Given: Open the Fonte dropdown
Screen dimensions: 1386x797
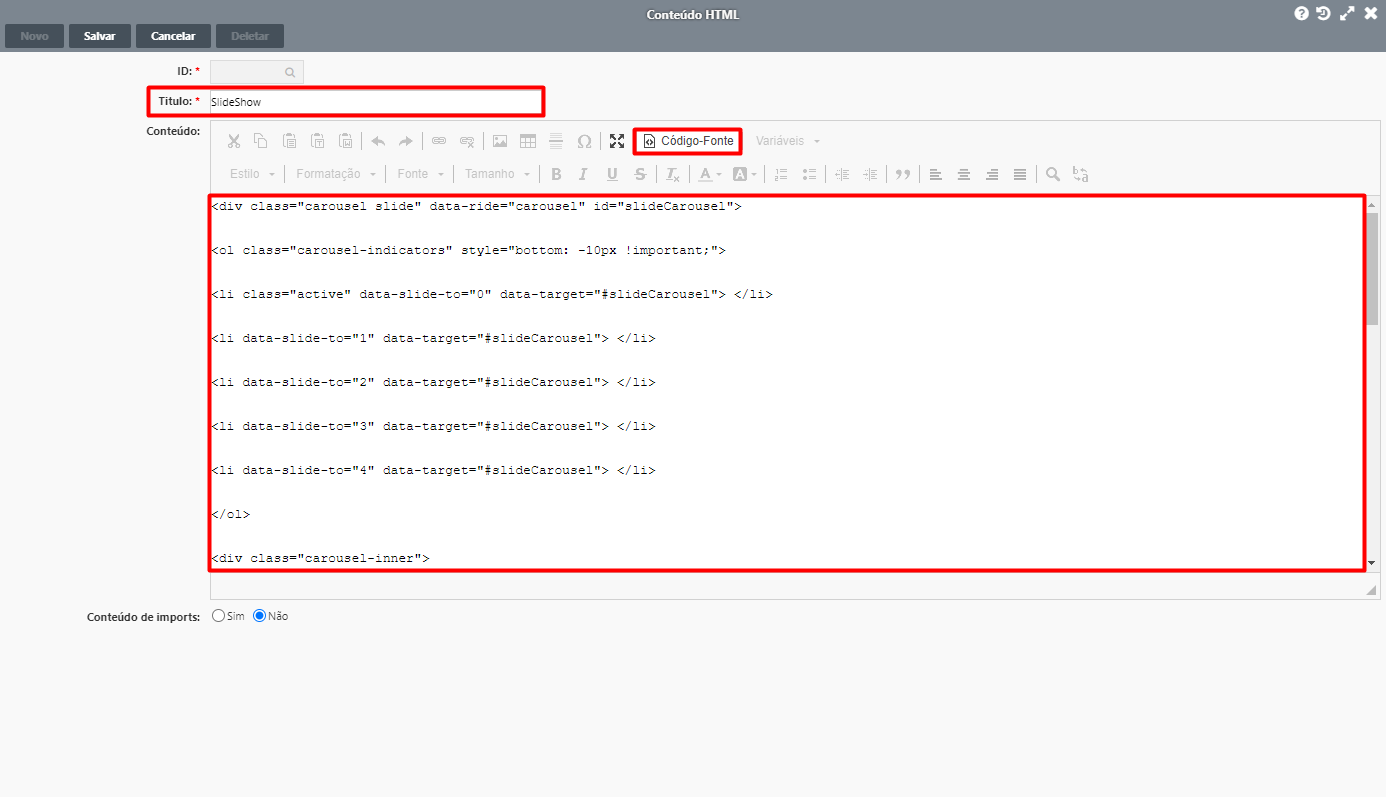Looking at the screenshot, I should tap(421, 174).
